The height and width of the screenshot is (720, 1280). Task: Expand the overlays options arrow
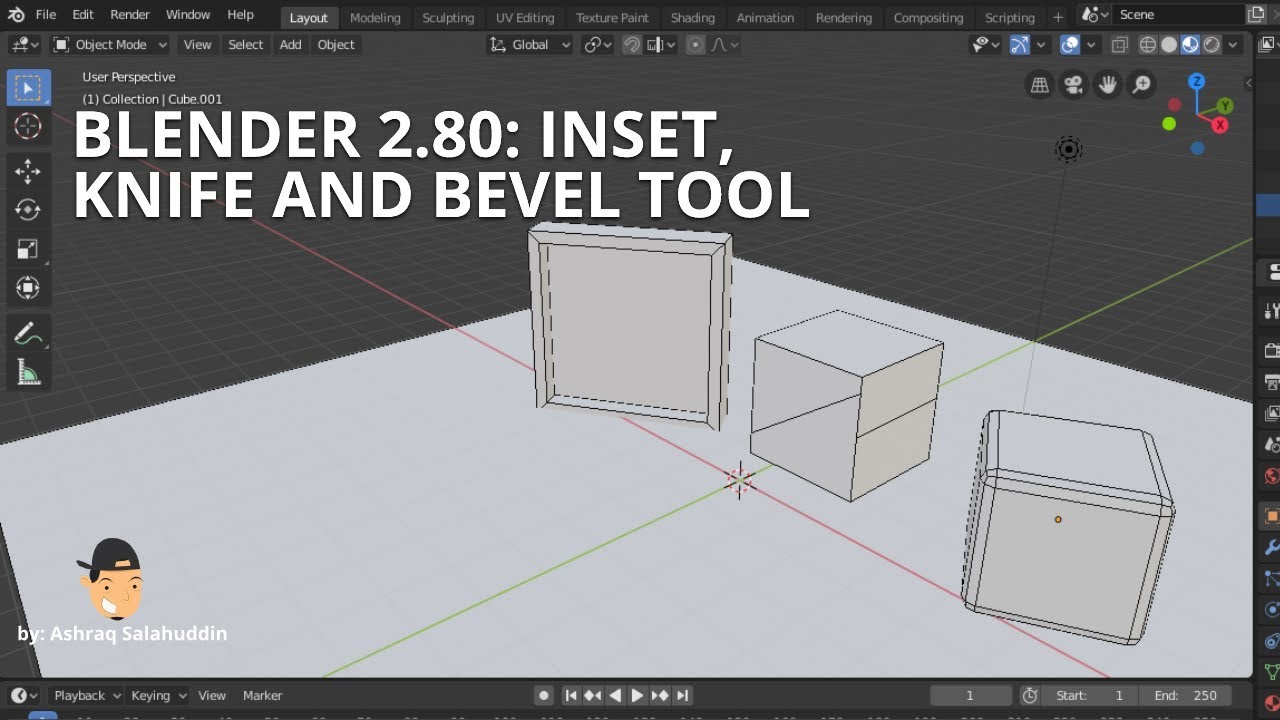[x=1091, y=45]
